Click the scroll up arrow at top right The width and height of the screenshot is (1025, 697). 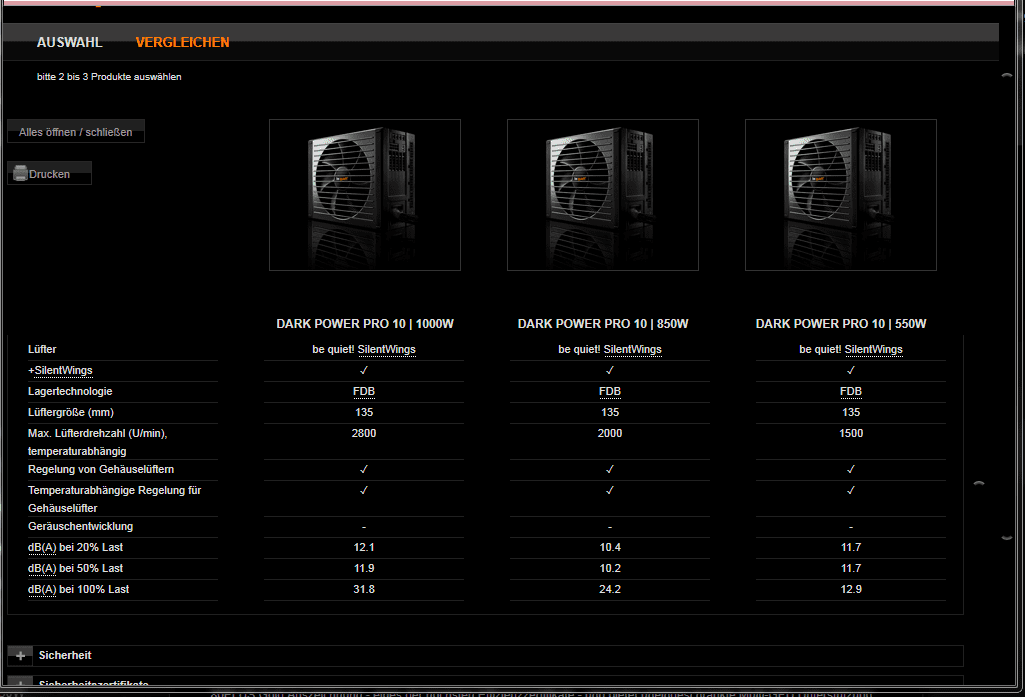(1007, 76)
